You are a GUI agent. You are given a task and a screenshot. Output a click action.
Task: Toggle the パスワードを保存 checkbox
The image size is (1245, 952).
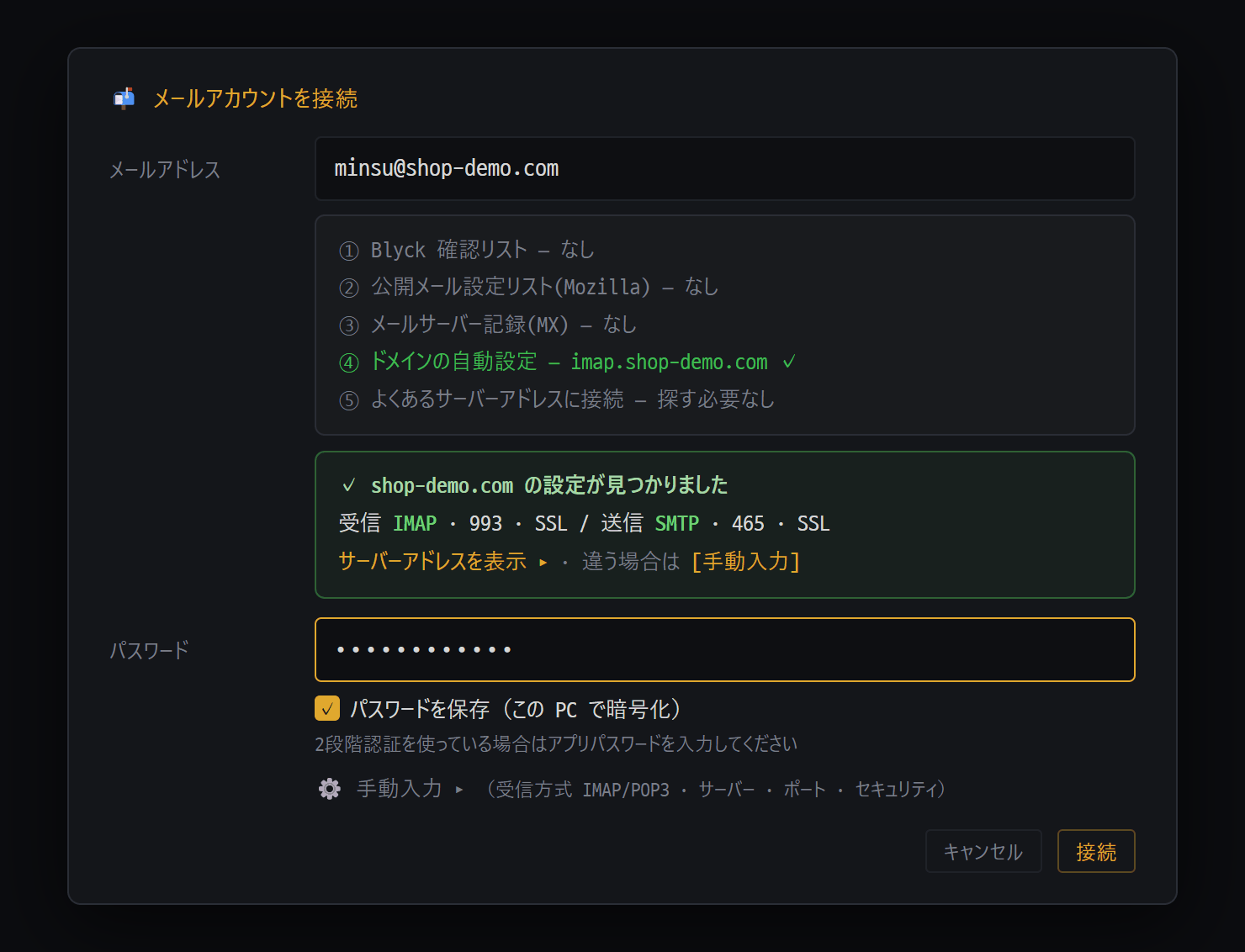pyautogui.click(x=327, y=708)
